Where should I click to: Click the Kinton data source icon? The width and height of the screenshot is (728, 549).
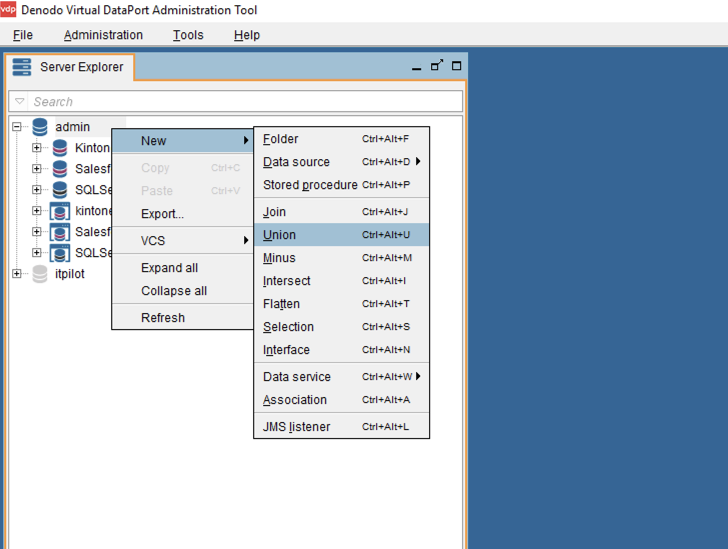coord(60,148)
